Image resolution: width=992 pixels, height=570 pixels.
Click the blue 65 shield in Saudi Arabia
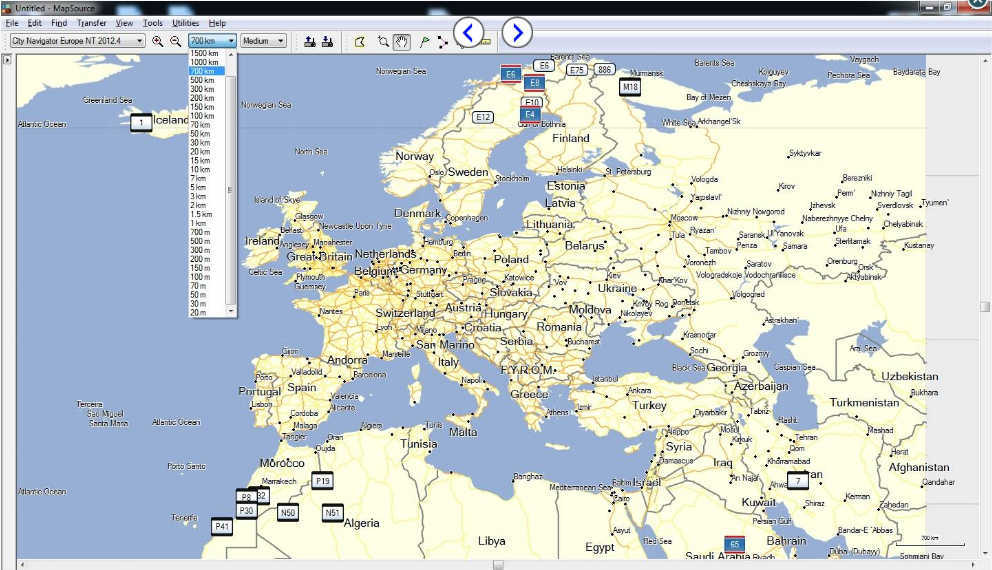(x=735, y=544)
